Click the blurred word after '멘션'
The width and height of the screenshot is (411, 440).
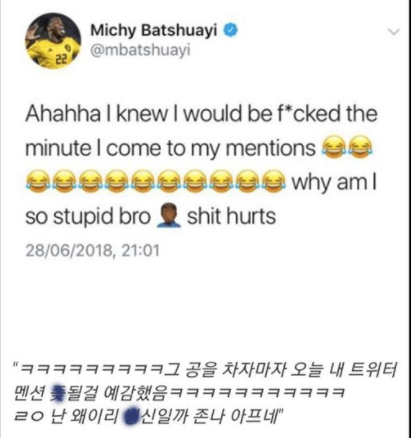pos(58,394)
